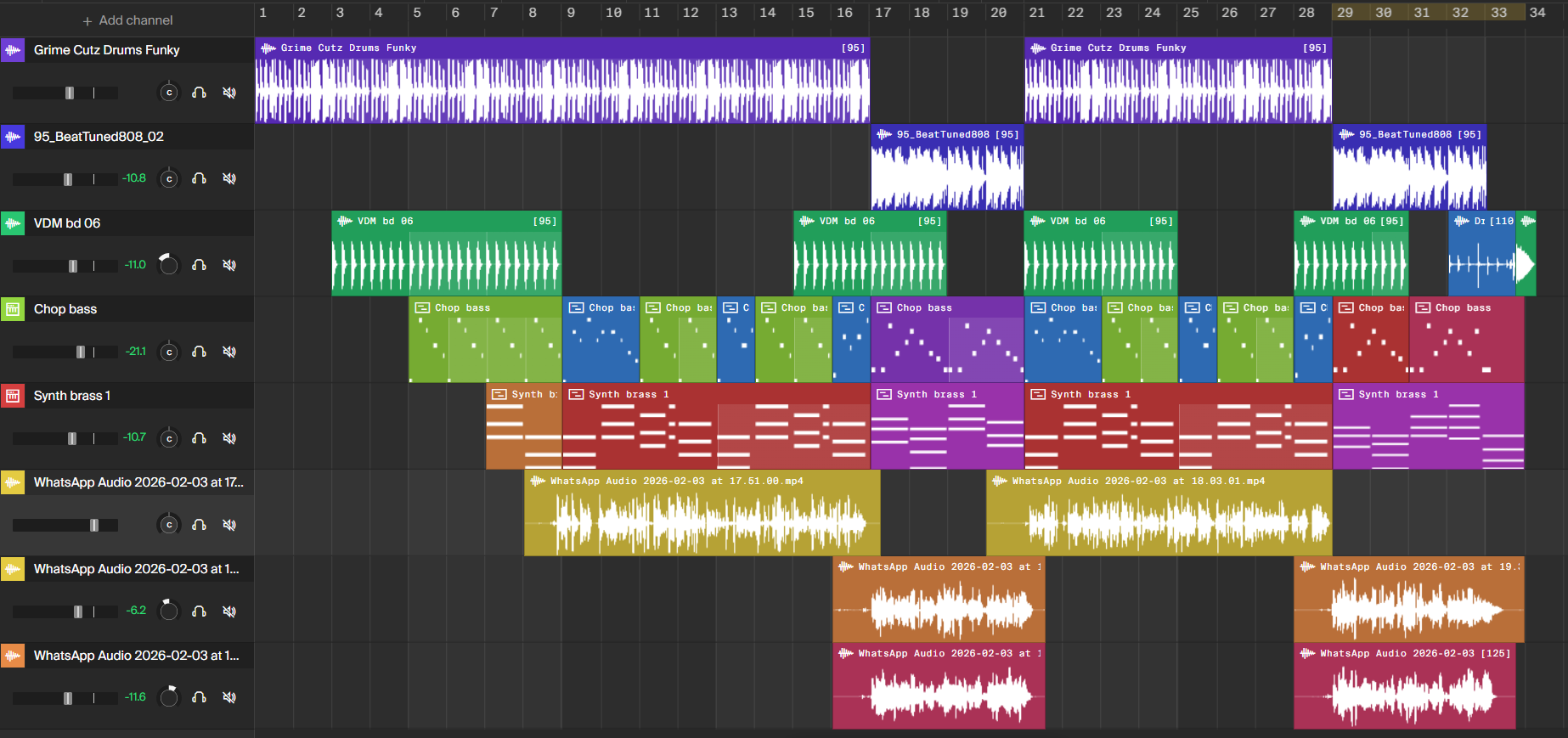The image size is (1568, 738).
Task: Click the VDM bd 06 green track icon
Action: (x=13, y=223)
